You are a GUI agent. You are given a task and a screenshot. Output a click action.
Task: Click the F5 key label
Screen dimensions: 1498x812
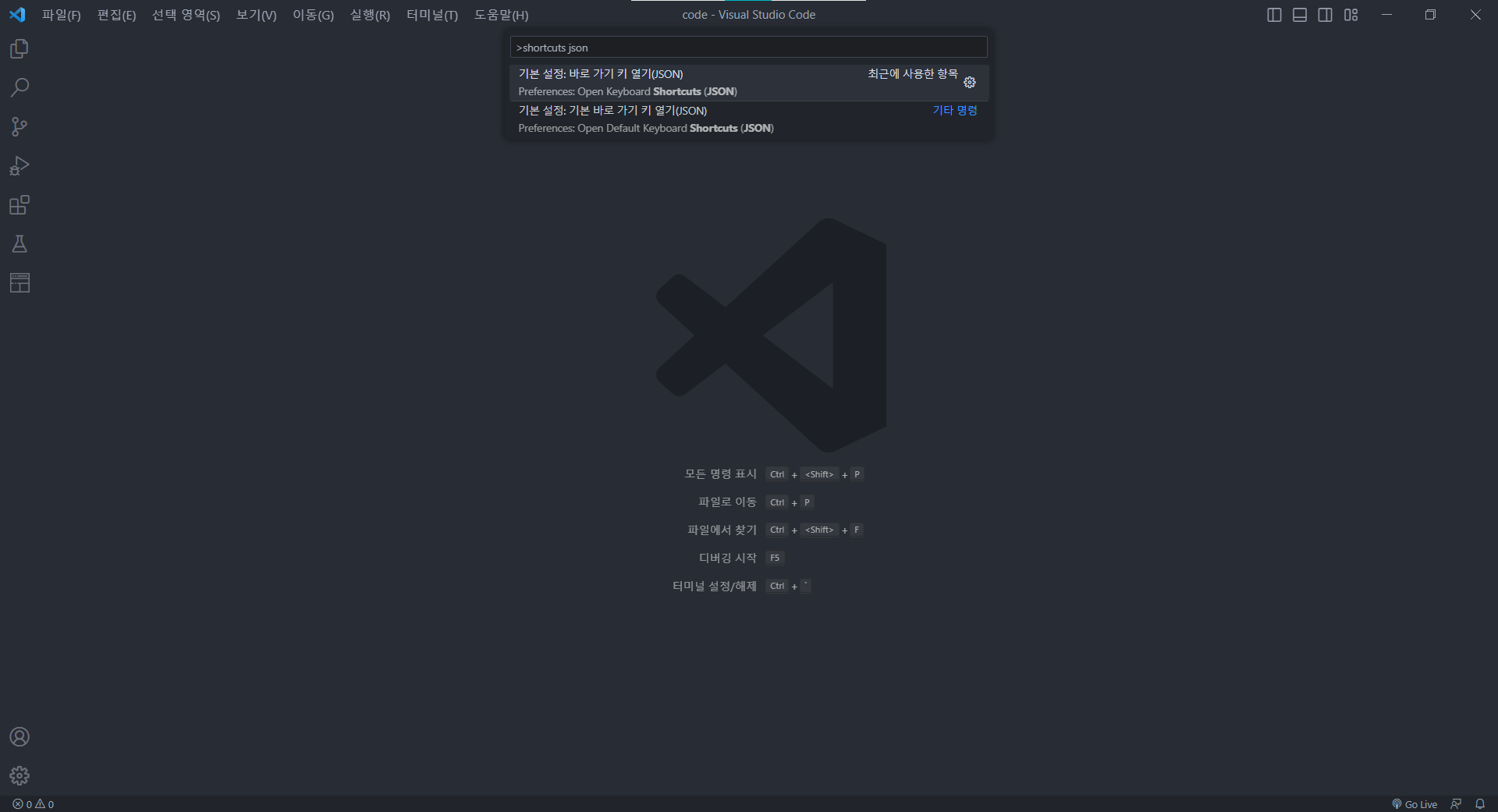775,558
